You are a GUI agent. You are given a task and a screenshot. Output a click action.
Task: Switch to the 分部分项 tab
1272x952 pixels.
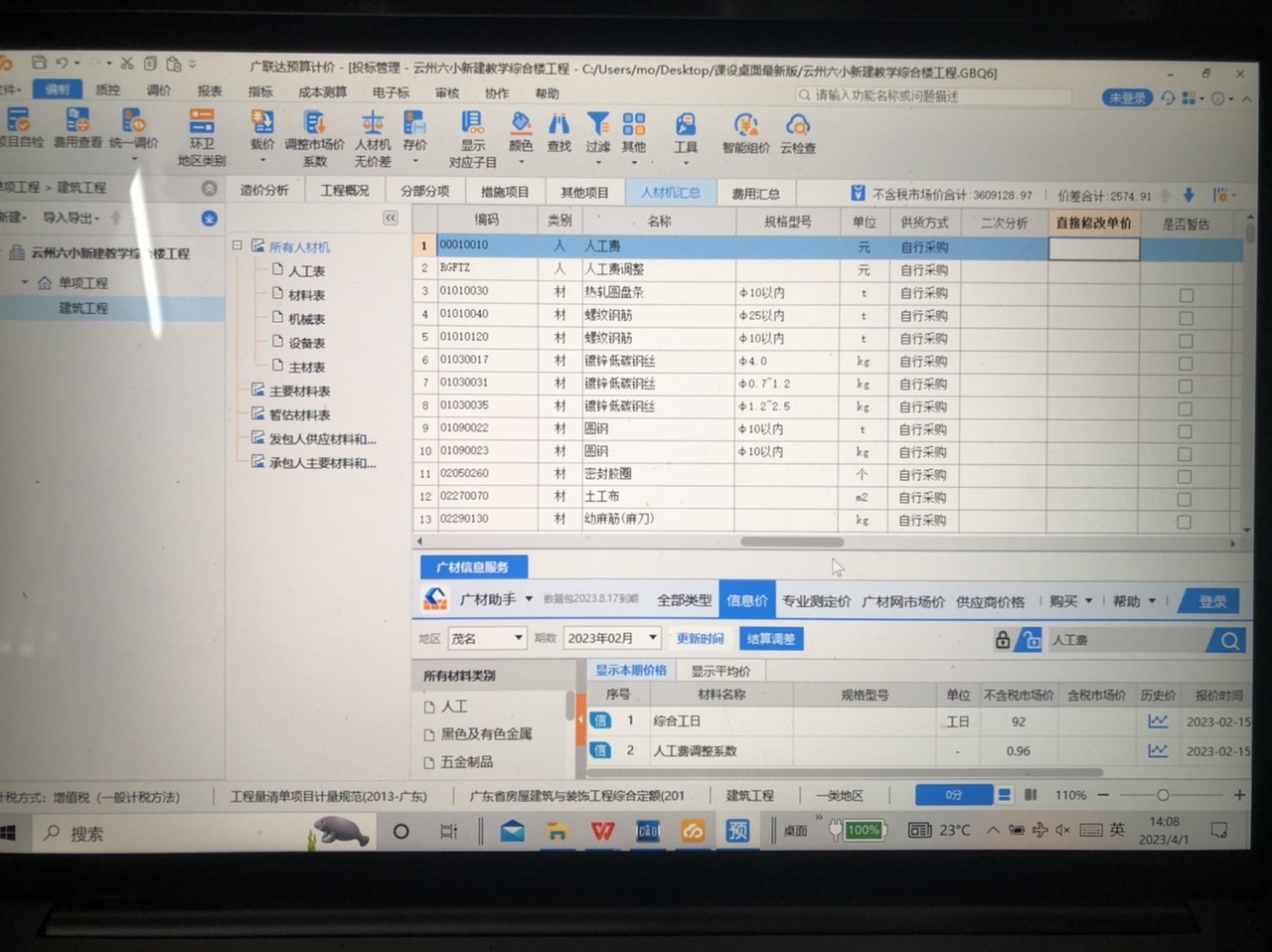coord(424,191)
